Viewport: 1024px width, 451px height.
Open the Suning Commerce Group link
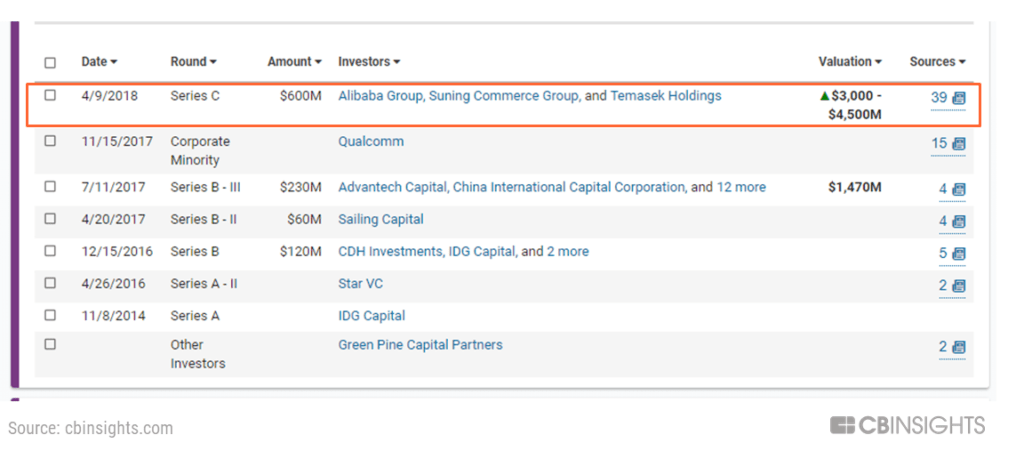[x=504, y=96]
